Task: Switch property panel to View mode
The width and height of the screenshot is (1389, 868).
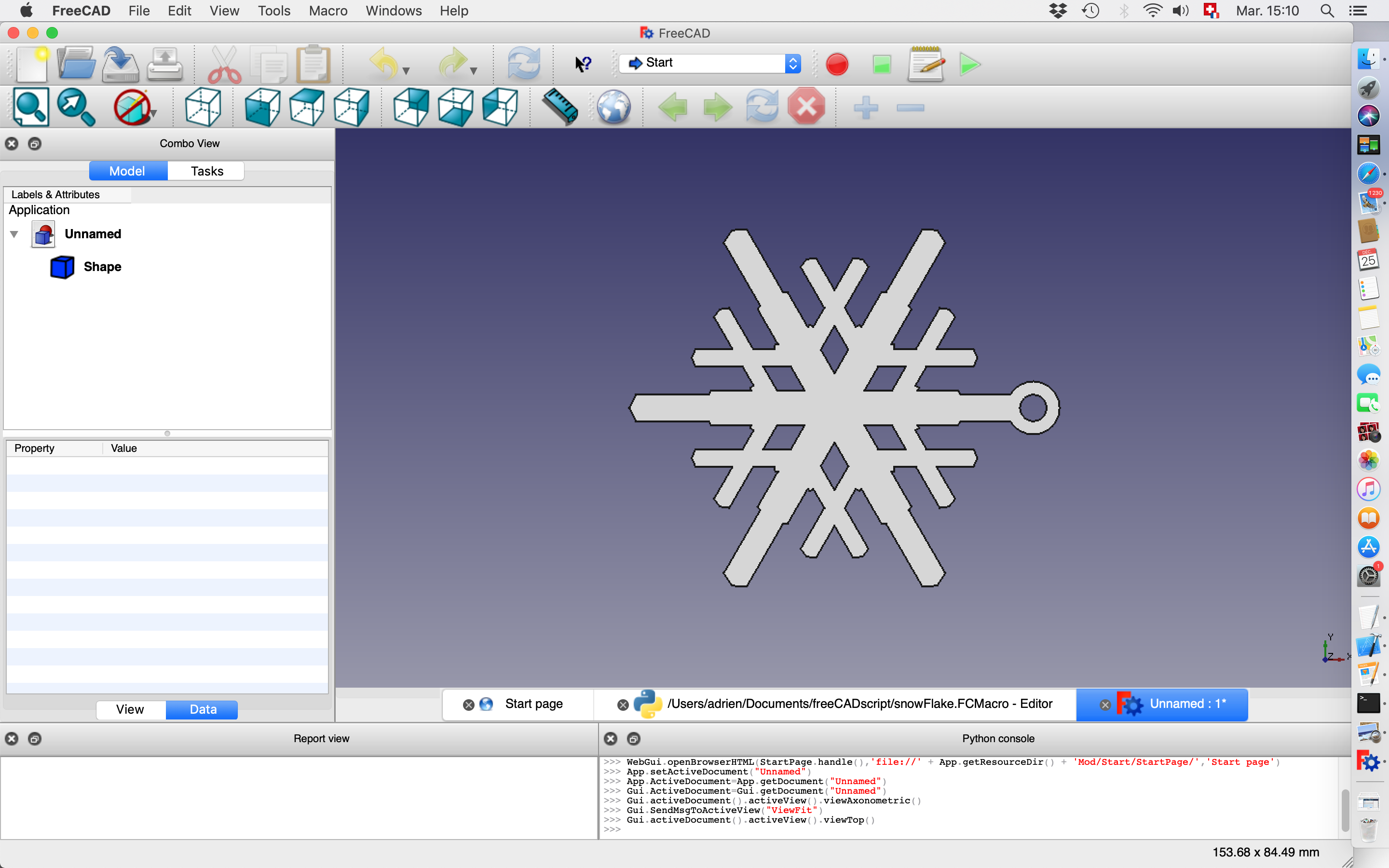Action: [130, 709]
